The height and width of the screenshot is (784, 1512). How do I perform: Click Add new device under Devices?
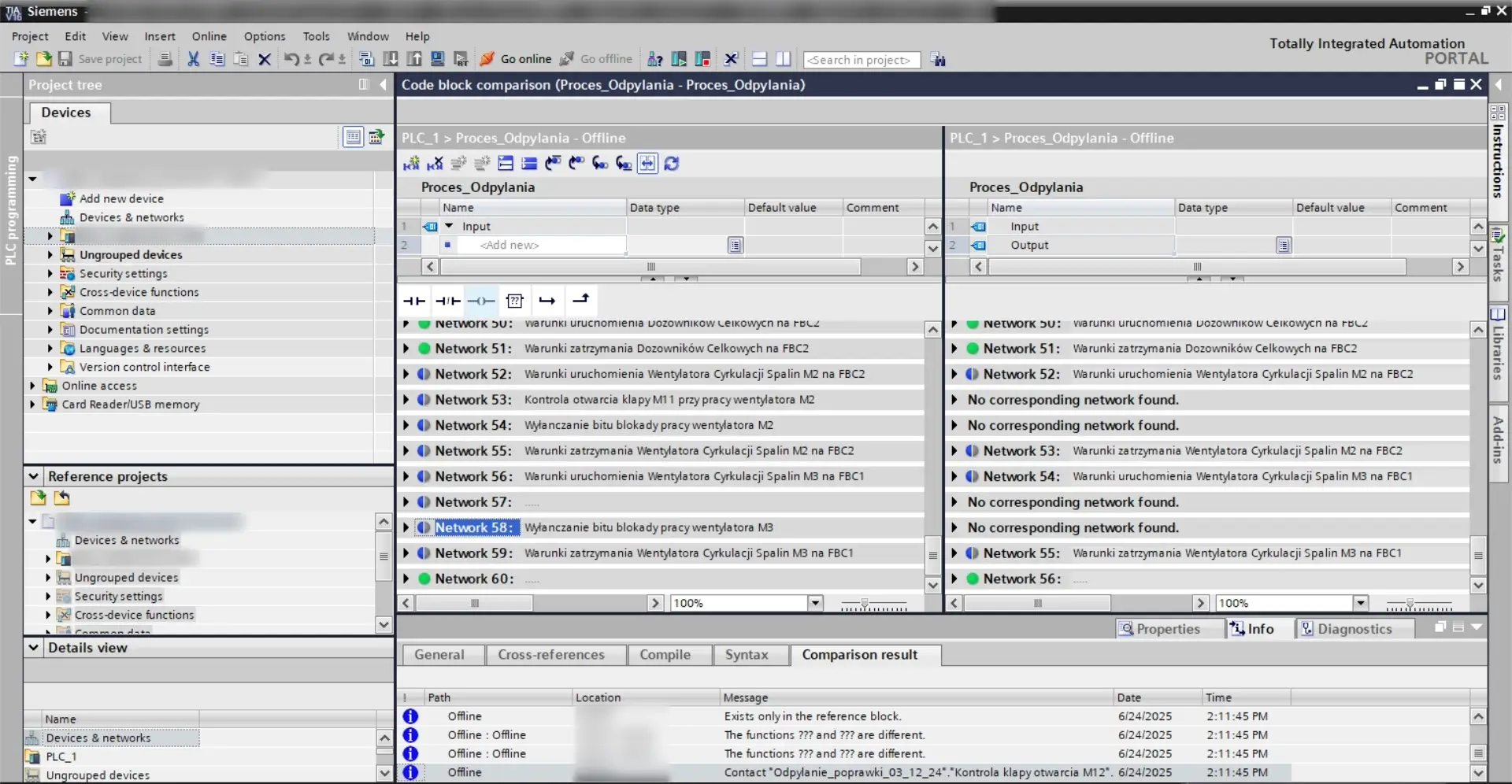point(120,198)
